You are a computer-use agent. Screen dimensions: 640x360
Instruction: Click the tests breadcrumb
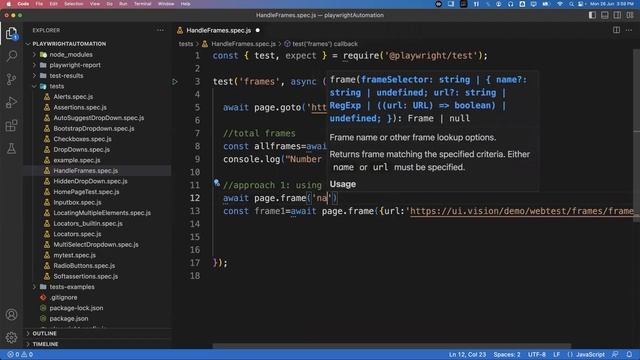pos(186,44)
